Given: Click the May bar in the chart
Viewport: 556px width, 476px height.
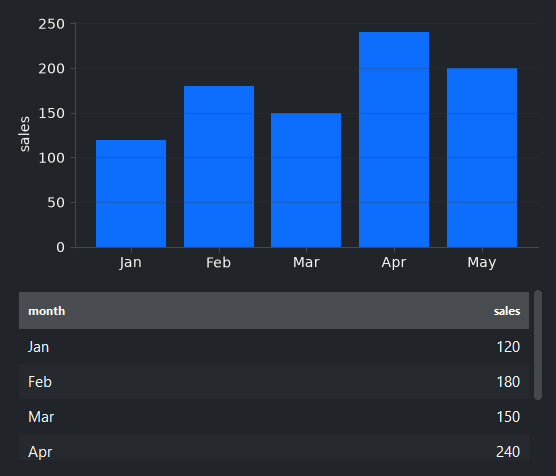Looking at the screenshot, I should 482,157.
